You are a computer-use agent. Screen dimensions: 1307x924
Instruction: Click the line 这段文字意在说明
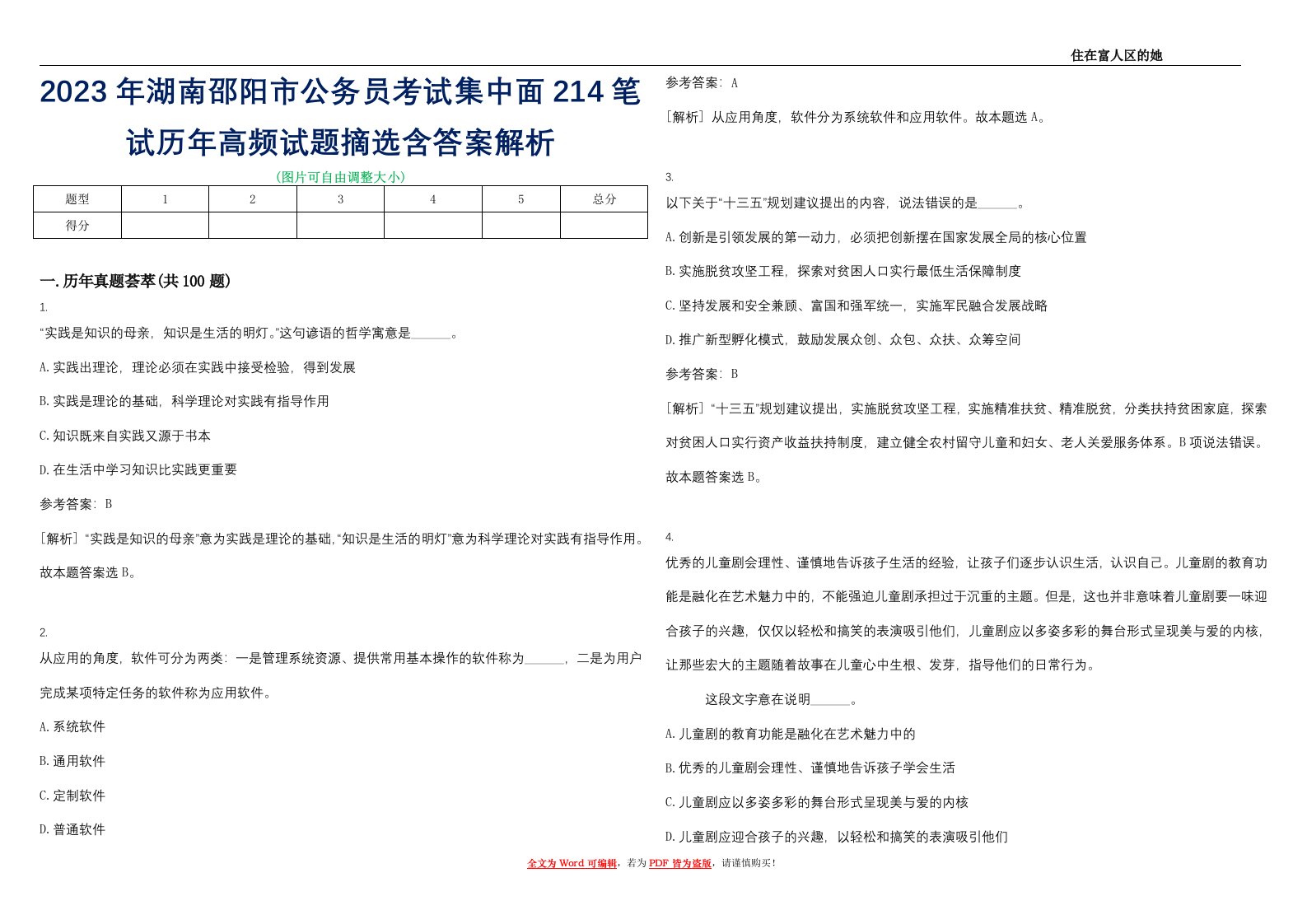coord(782,699)
